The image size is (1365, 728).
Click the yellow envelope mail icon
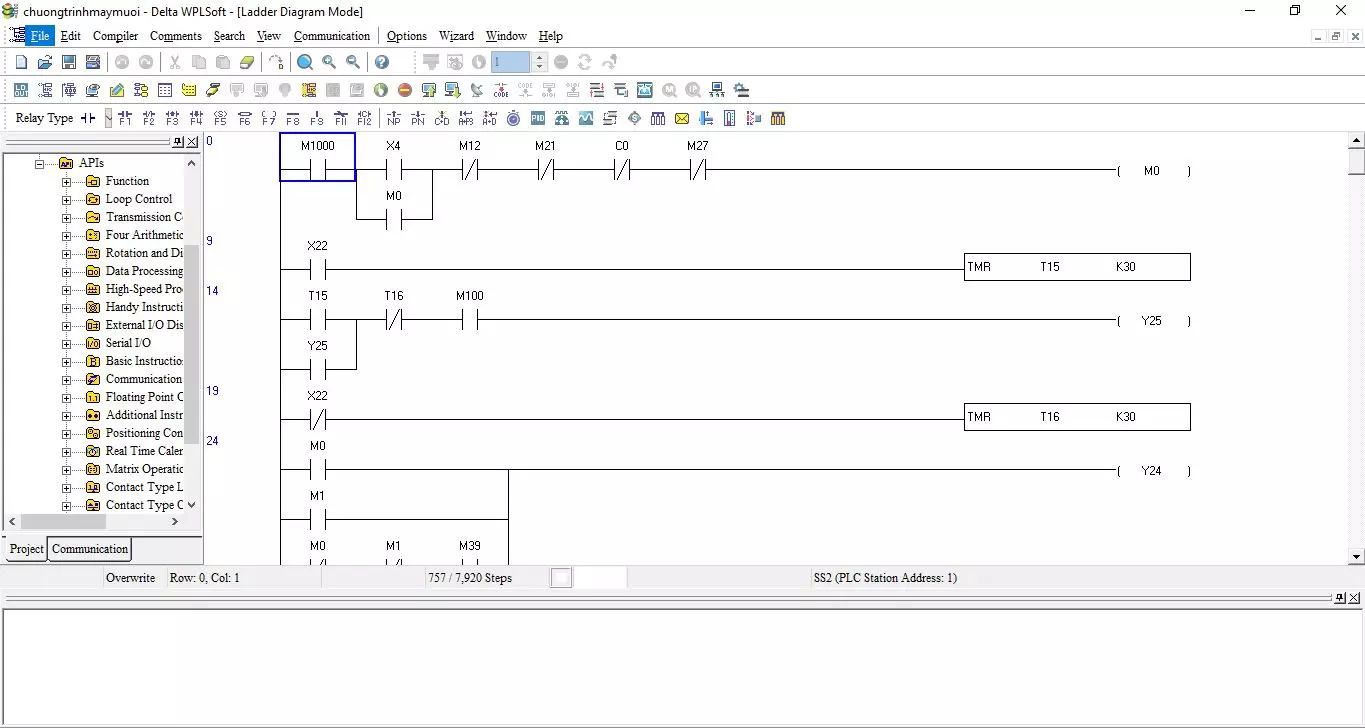coord(682,118)
